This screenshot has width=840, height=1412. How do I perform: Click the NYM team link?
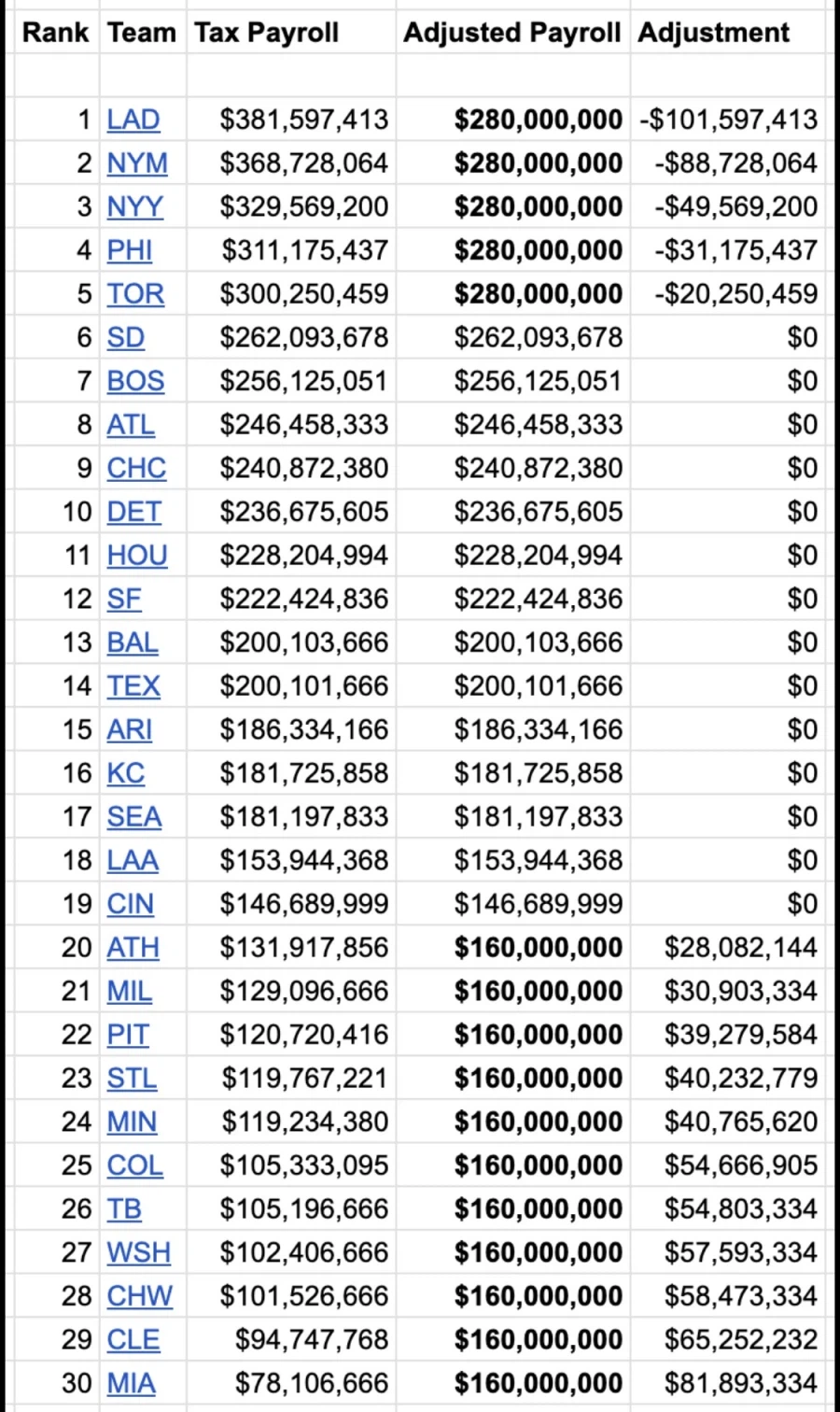[x=137, y=163]
